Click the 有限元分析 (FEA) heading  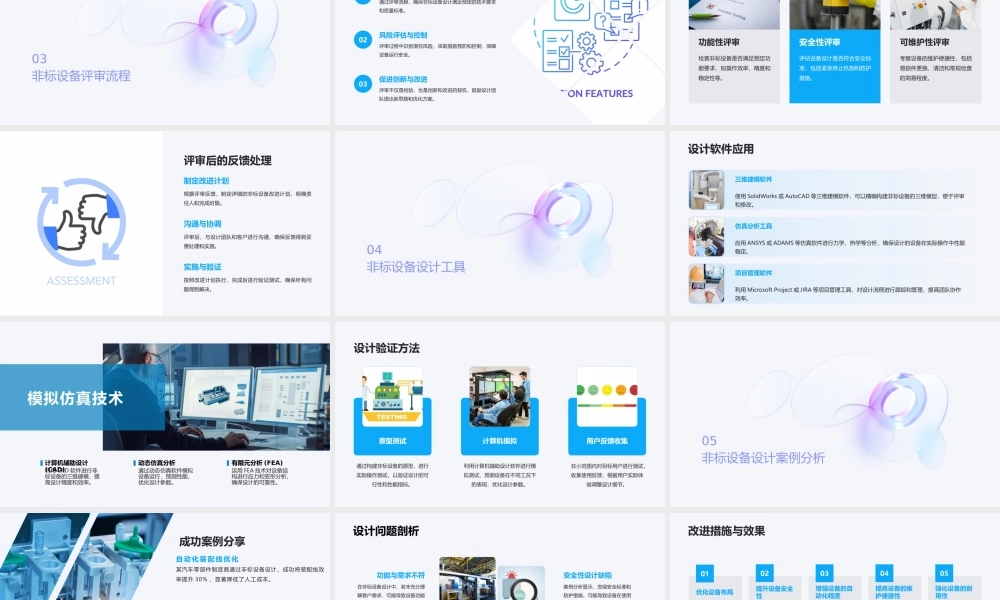(x=257, y=463)
